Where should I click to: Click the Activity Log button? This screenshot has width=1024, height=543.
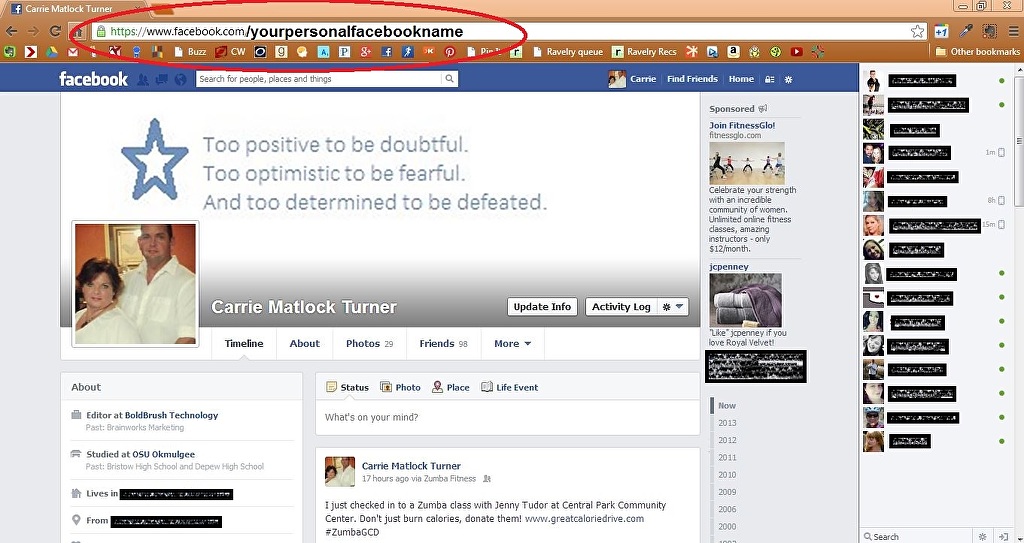tap(621, 306)
